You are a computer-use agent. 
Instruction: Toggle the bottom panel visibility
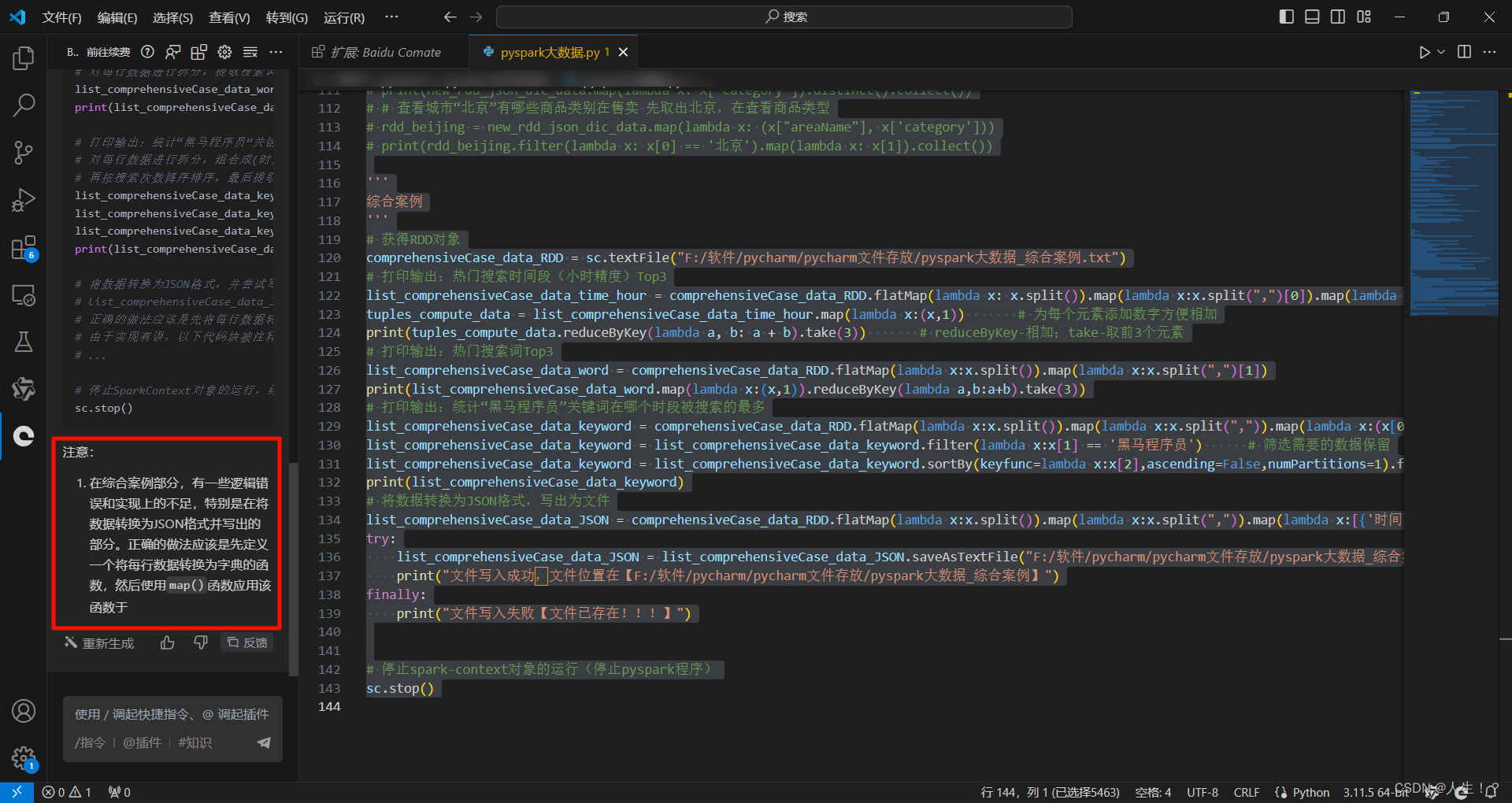coord(1312,17)
